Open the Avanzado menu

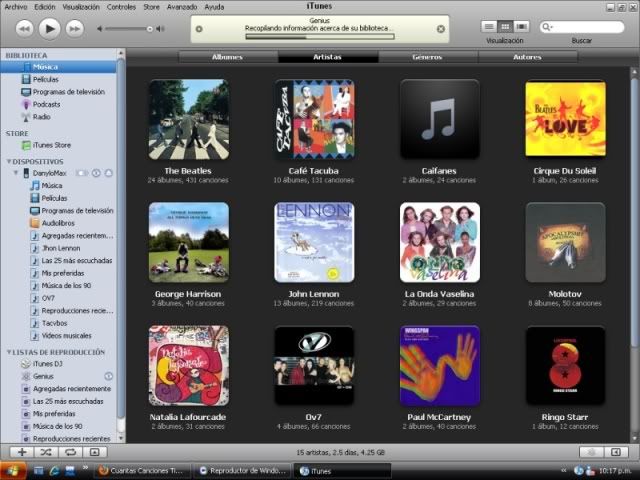182,7
